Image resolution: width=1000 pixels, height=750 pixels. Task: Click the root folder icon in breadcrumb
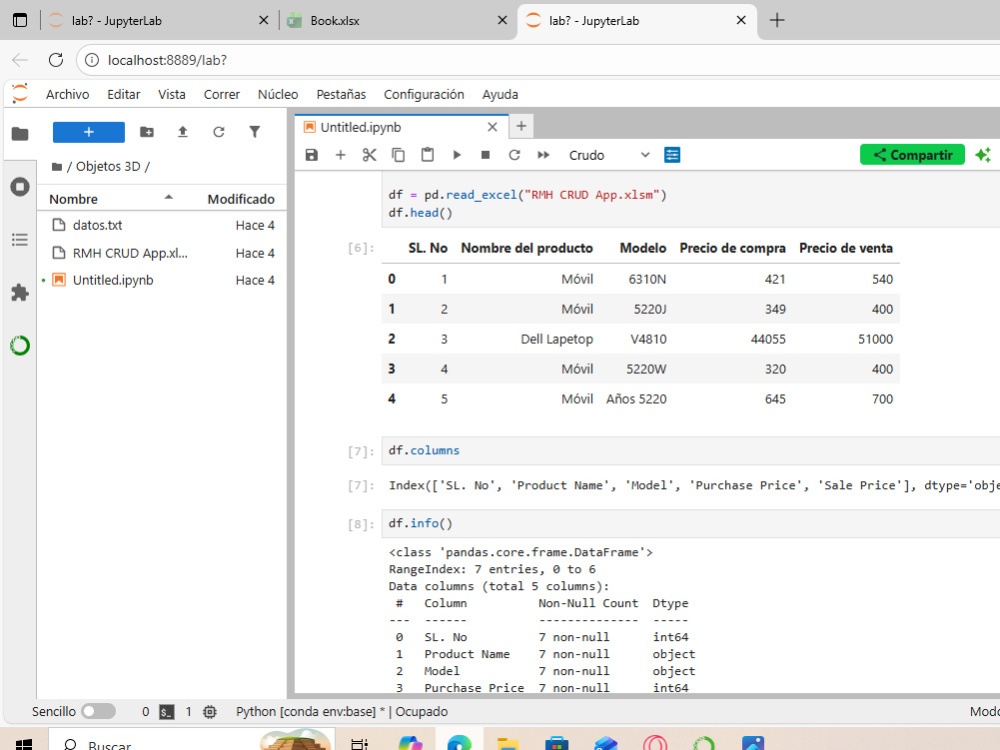pos(57,166)
